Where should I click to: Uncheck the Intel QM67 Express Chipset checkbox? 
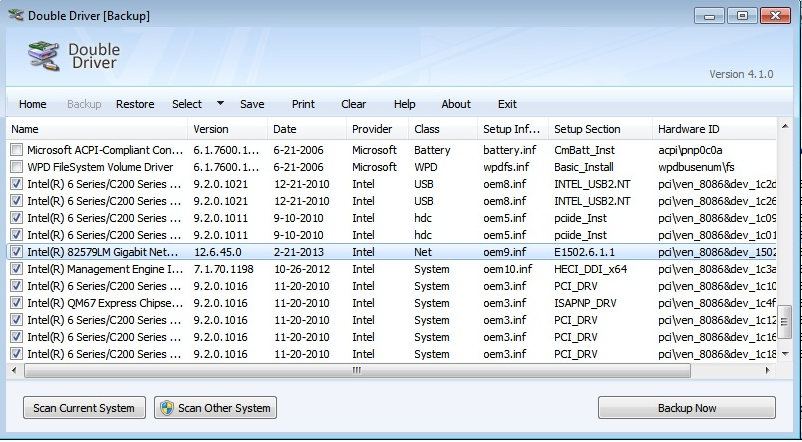[16, 303]
